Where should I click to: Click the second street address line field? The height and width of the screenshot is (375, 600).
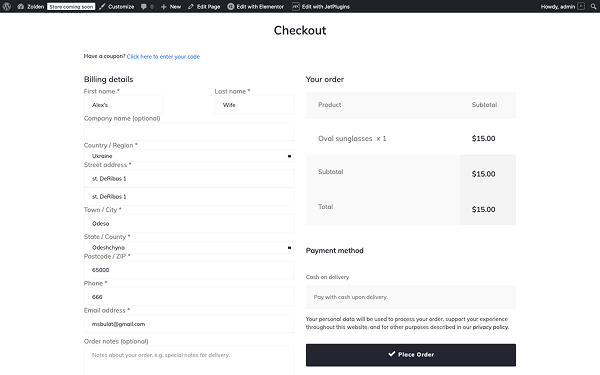point(189,196)
